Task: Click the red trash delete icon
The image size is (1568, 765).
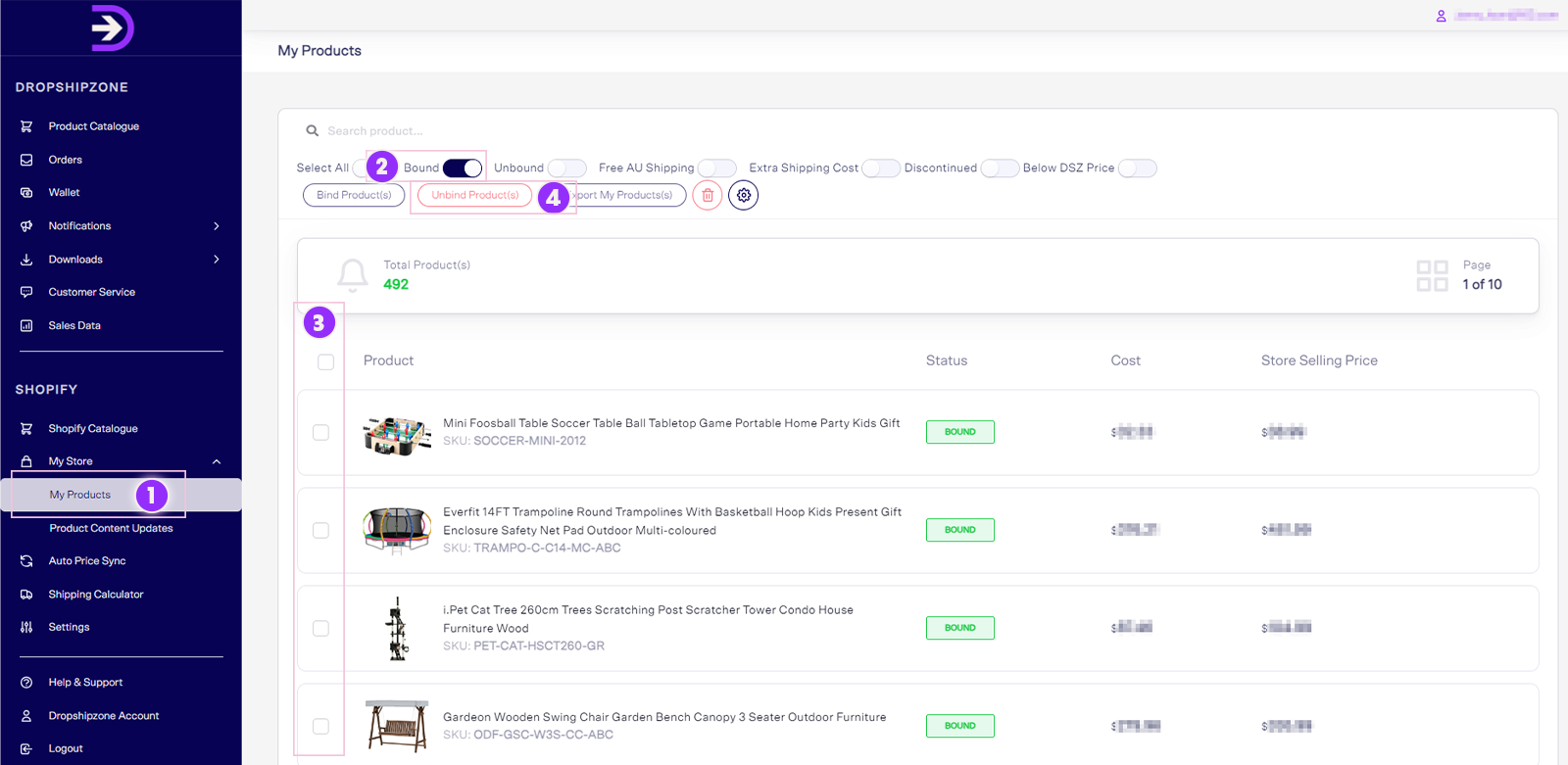Action: pos(708,195)
